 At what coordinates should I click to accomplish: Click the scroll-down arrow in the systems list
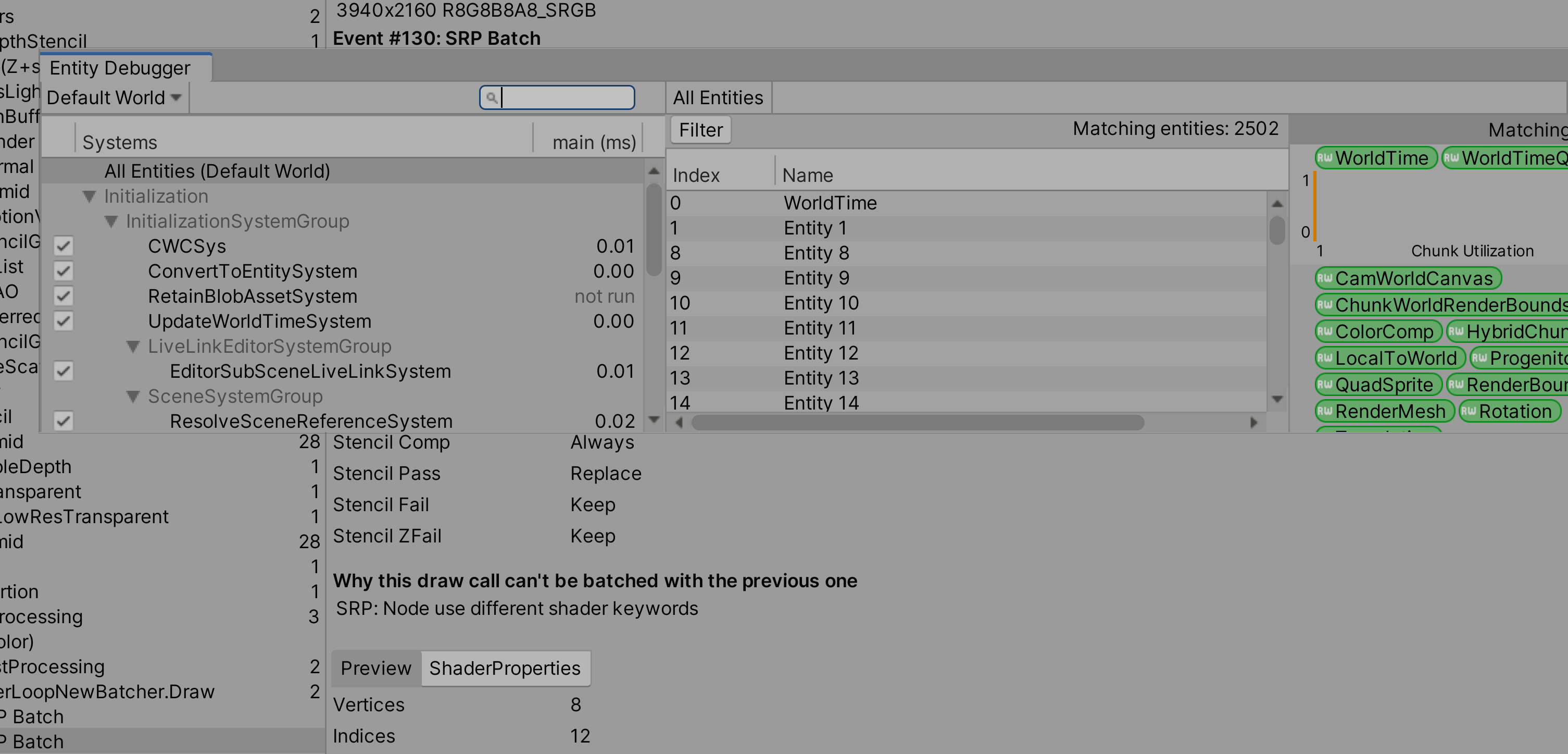pyautogui.click(x=654, y=419)
